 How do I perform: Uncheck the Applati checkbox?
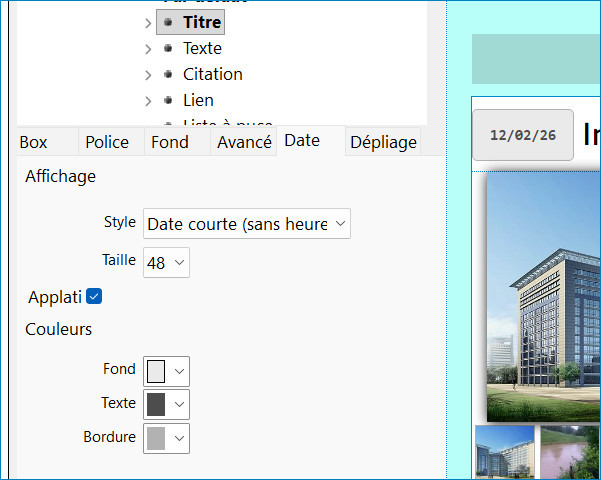click(x=94, y=297)
